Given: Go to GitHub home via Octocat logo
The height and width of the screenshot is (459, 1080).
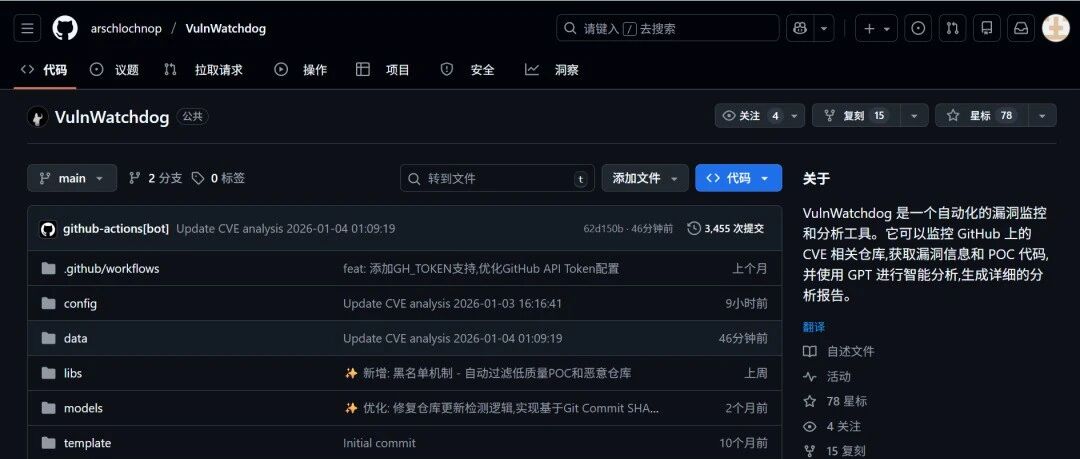Looking at the screenshot, I should point(65,28).
